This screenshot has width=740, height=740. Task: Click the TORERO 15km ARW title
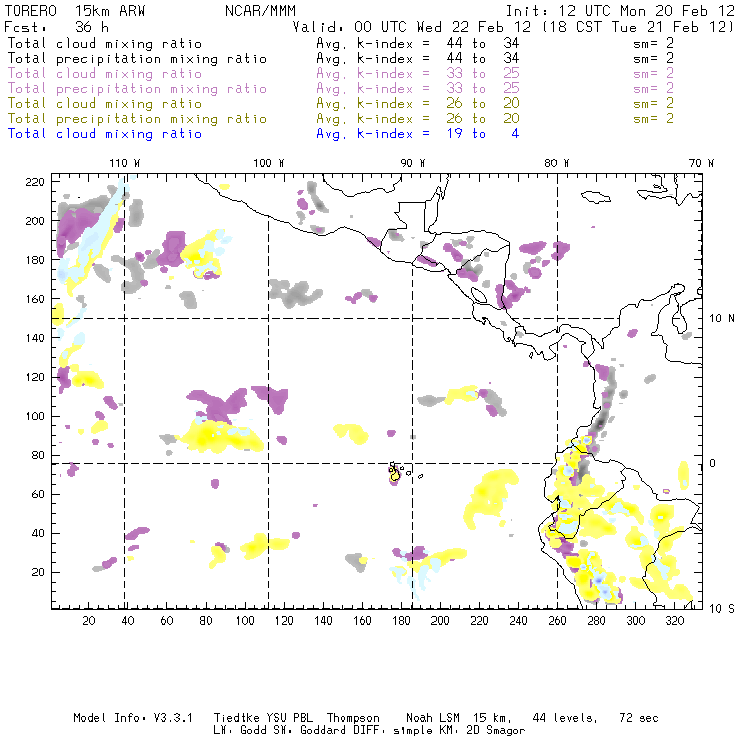(x=75, y=12)
